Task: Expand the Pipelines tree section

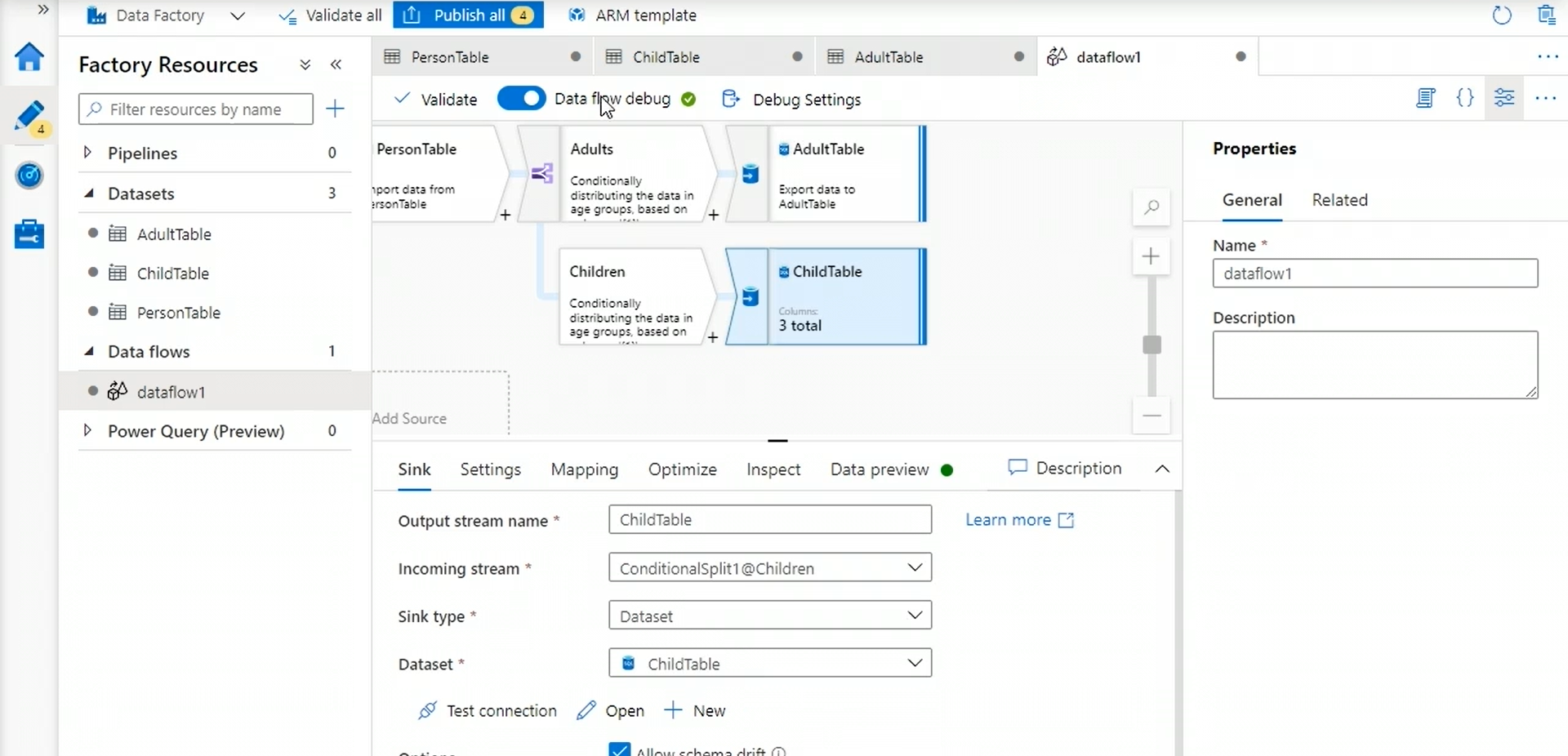Action: [88, 153]
